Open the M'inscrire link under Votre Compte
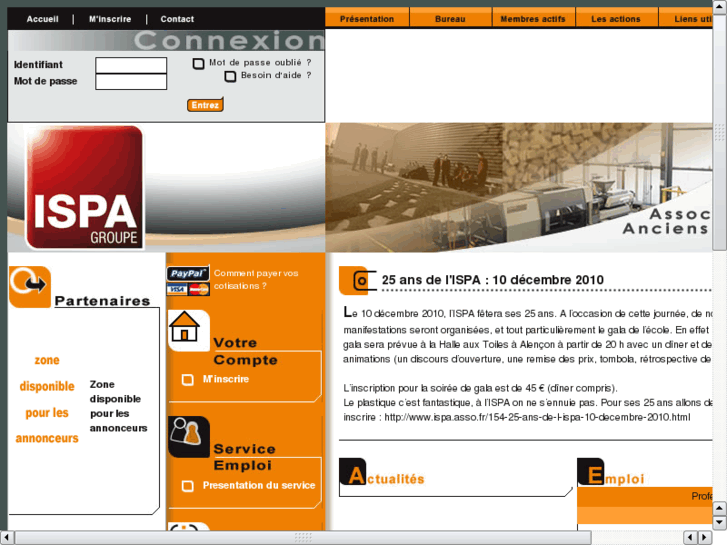This screenshot has width=727, height=545. tap(226, 379)
